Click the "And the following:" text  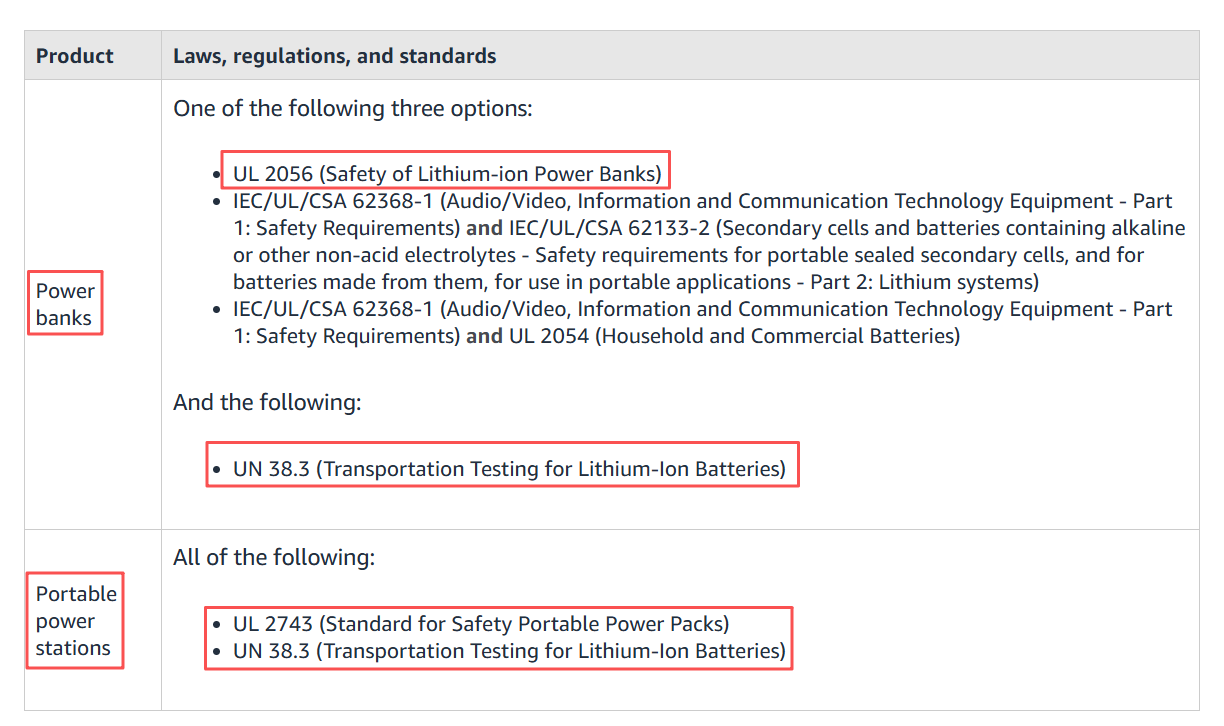(x=267, y=402)
